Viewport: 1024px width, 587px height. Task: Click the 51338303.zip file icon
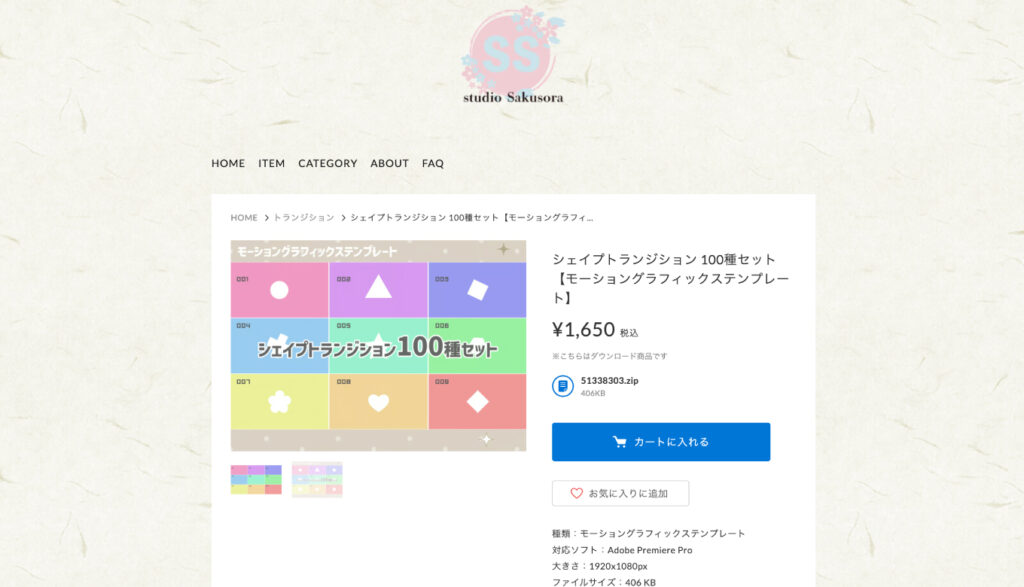[x=562, y=386]
